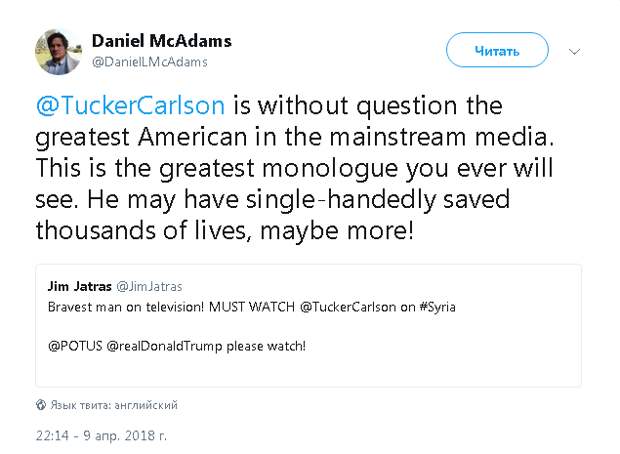
Task: Click empty area of the quoted tweet card
Action: [450, 365]
